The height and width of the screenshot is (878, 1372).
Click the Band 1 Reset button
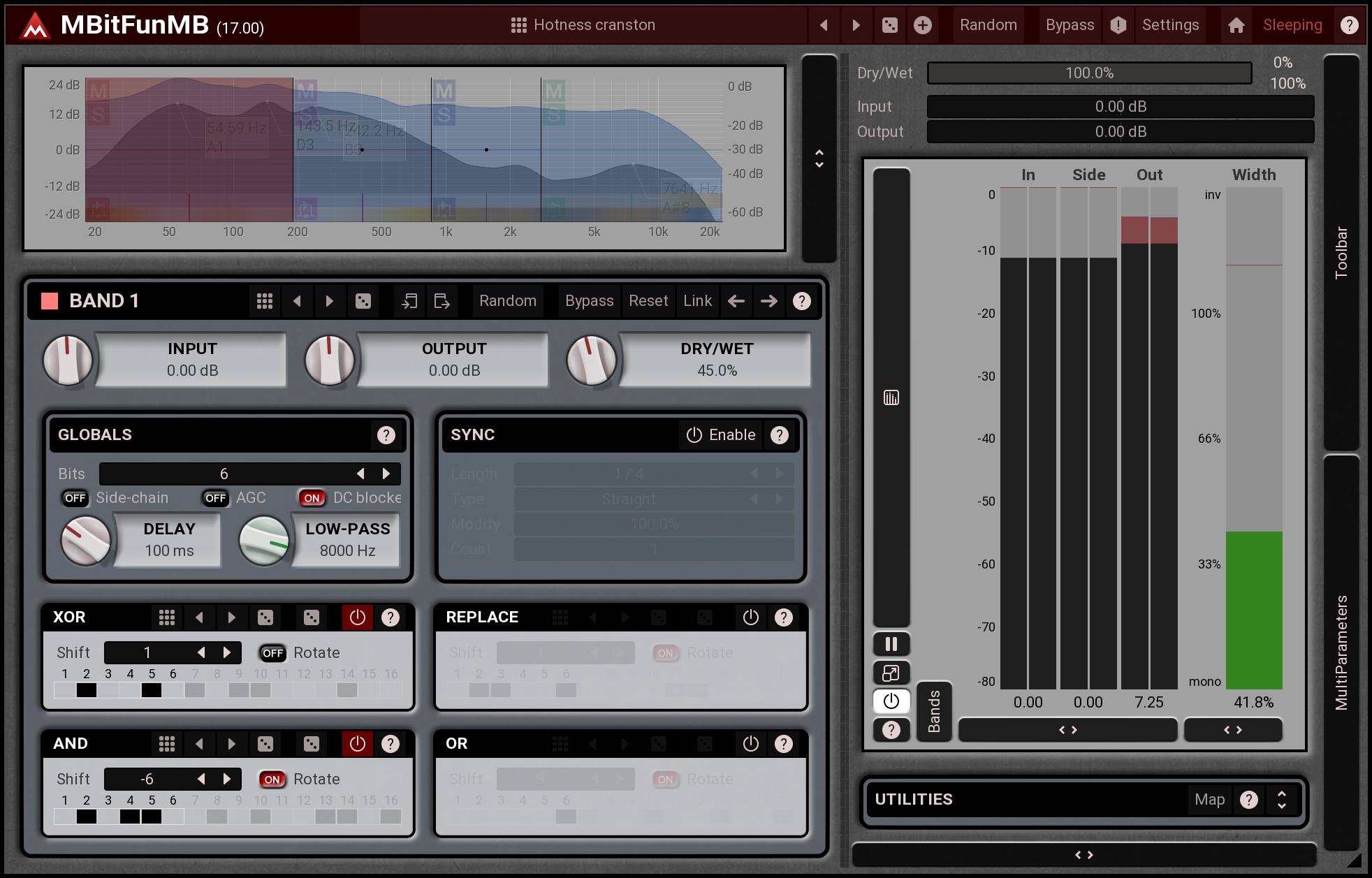[648, 301]
